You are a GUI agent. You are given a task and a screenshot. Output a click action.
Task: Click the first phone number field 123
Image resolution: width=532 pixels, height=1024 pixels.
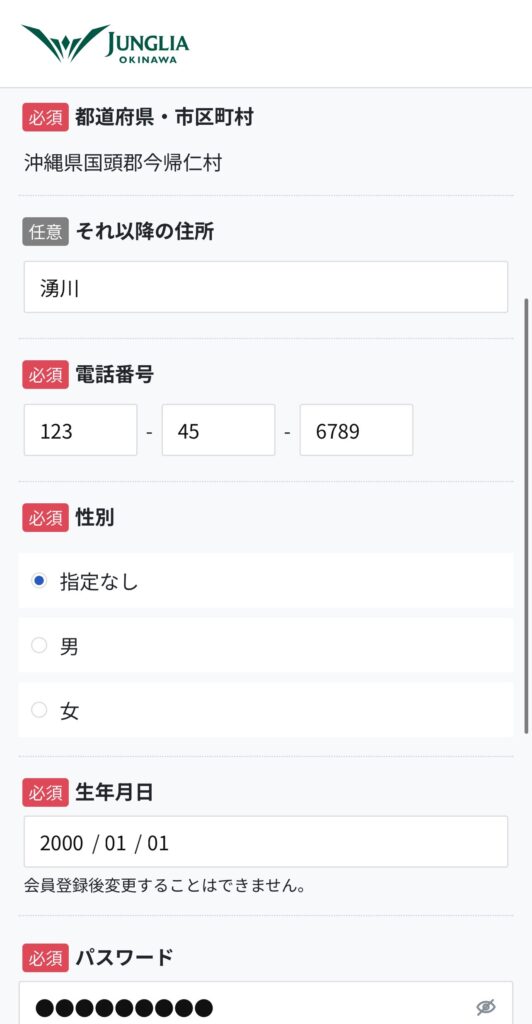pos(81,430)
